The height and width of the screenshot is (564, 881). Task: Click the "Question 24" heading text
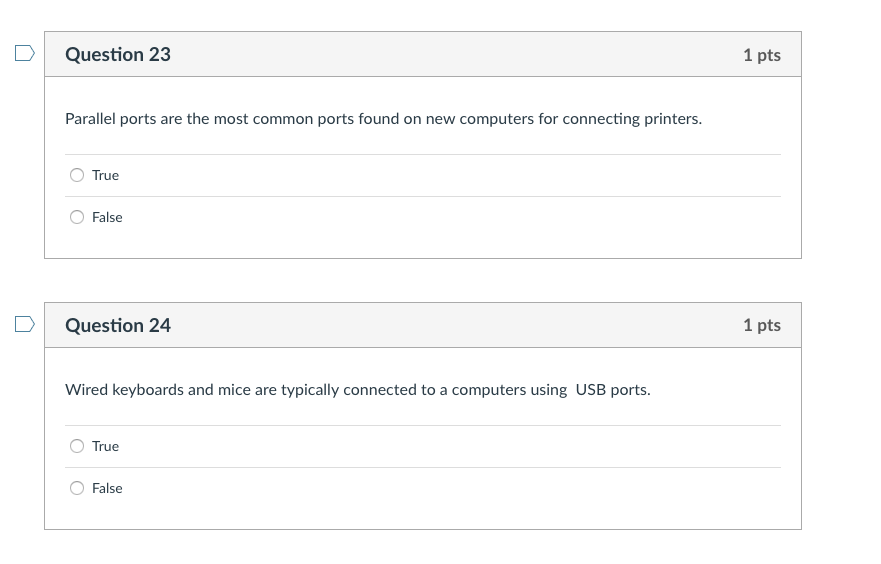pos(118,326)
